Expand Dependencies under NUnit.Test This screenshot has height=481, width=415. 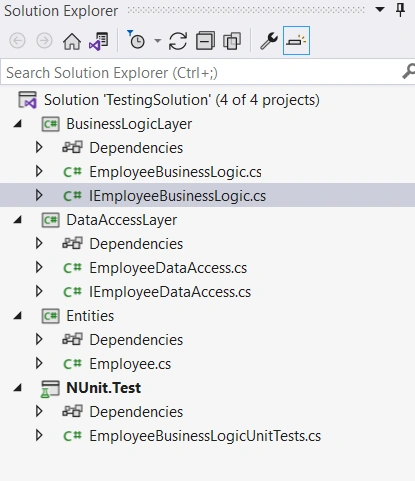click(x=39, y=411)
